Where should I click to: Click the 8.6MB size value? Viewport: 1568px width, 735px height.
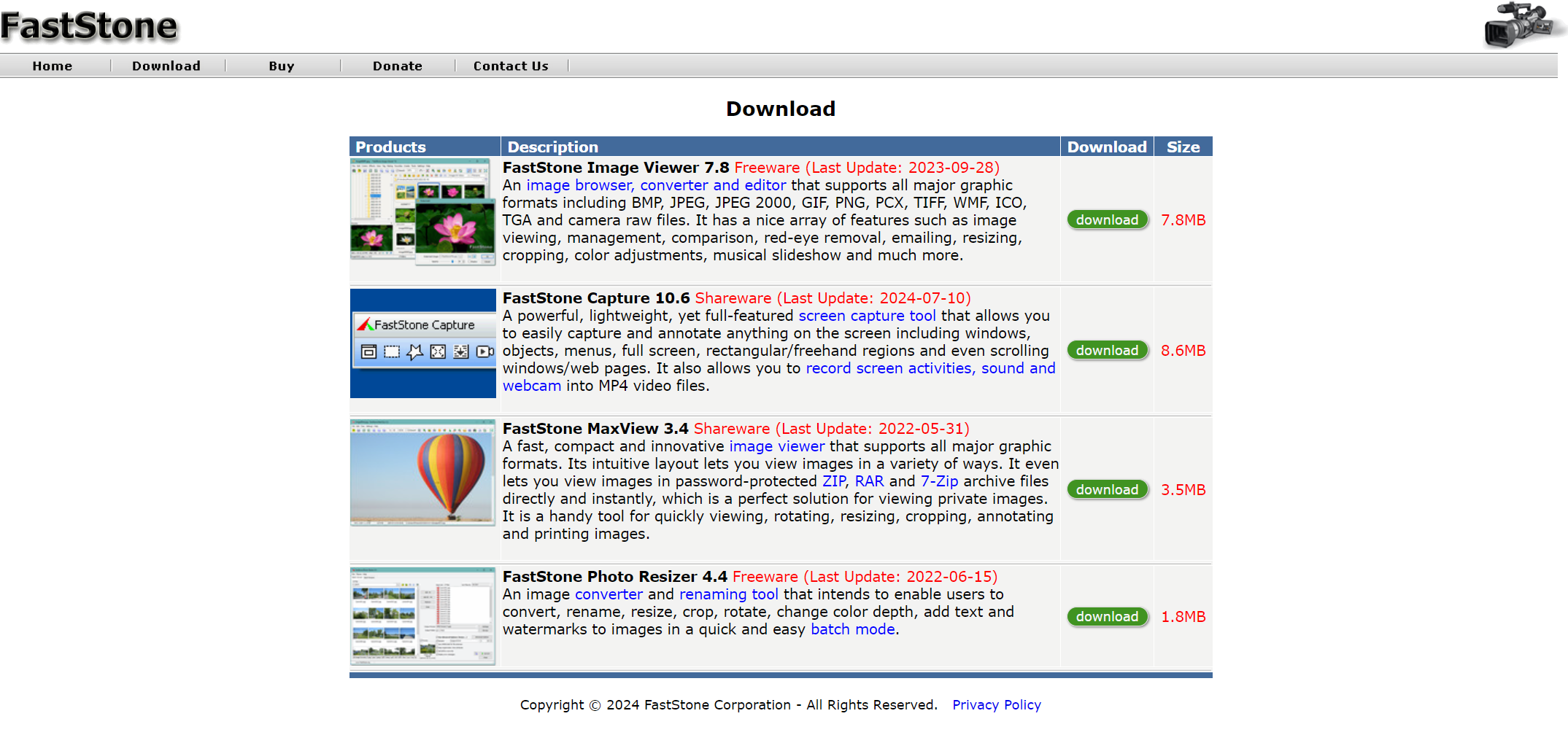1183,351
